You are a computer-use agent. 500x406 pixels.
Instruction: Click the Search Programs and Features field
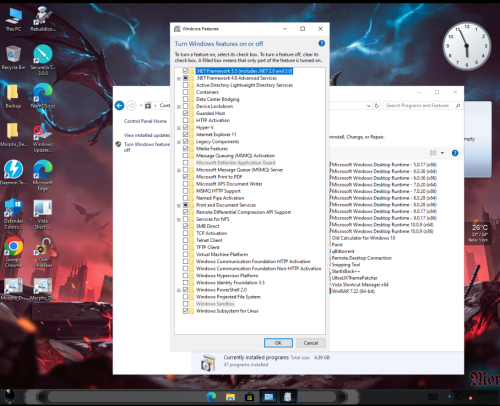coord(419,105)
